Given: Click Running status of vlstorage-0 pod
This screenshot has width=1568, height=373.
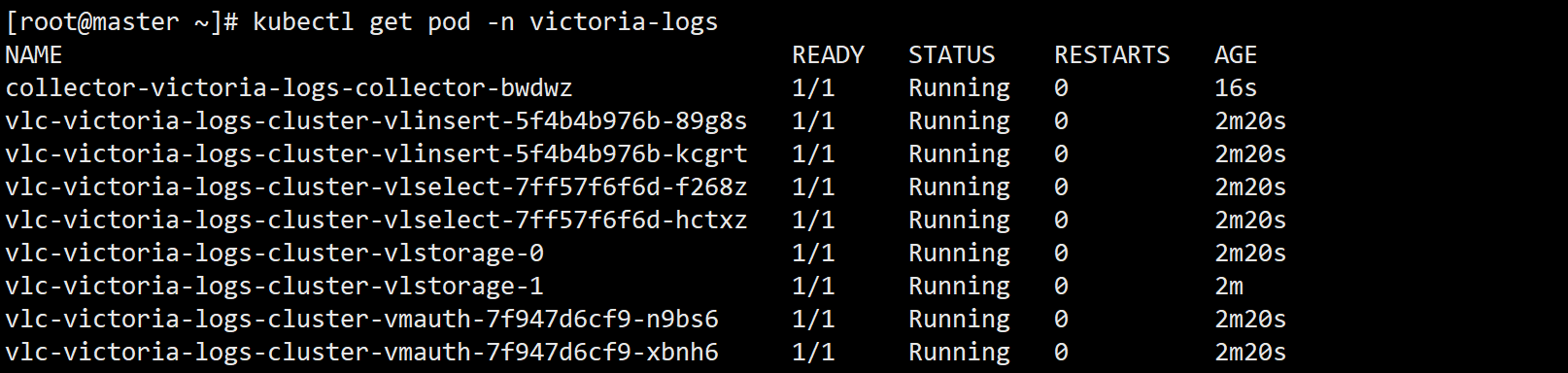Looking at the screenshot, I should tap(960, 254).
